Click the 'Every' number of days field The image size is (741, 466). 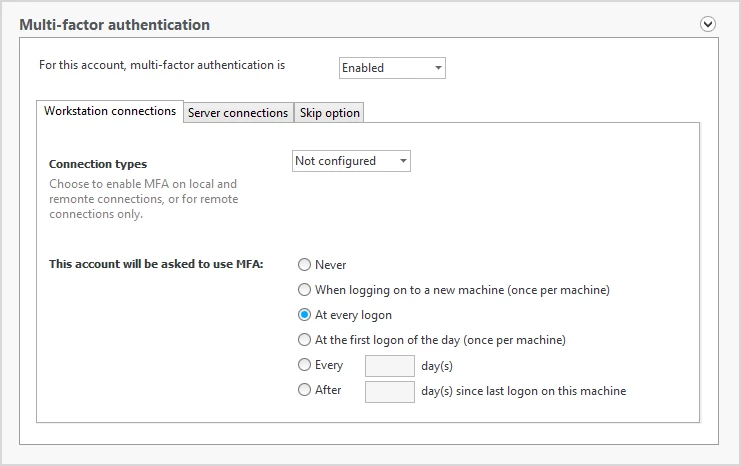(390, 366)
